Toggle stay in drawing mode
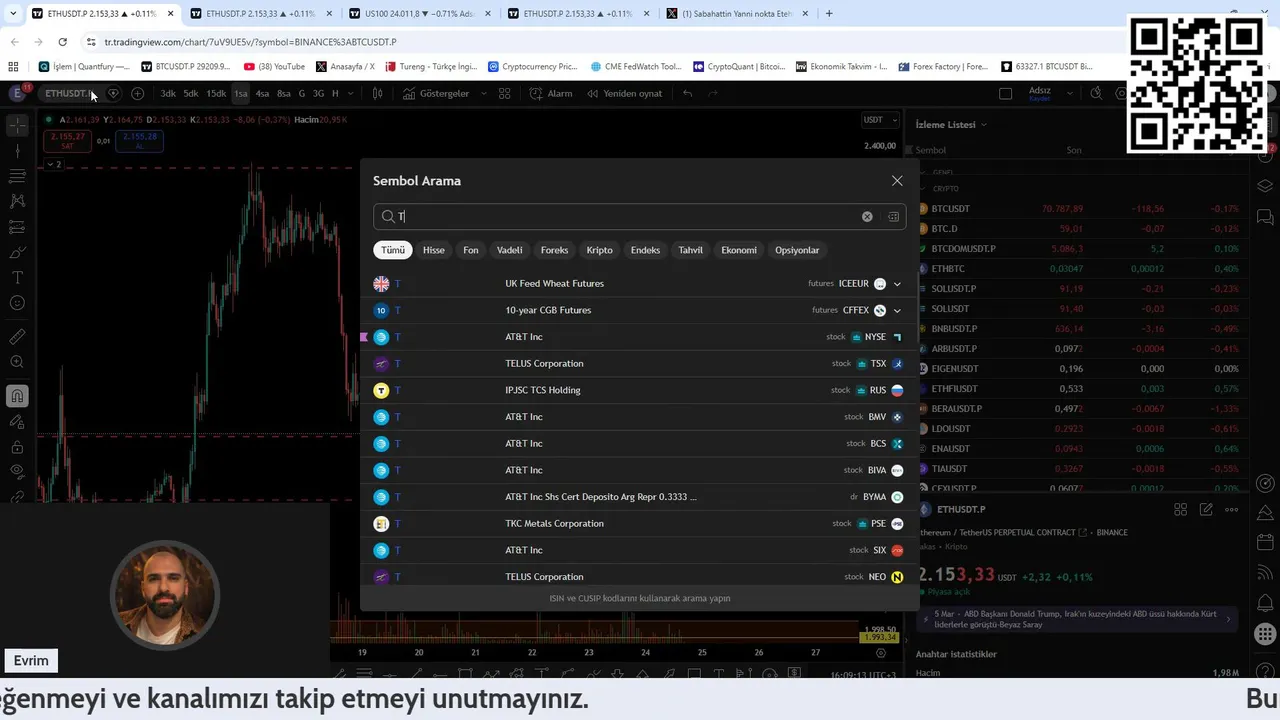This screenshot has height=720, width=1280. (17, 421)
